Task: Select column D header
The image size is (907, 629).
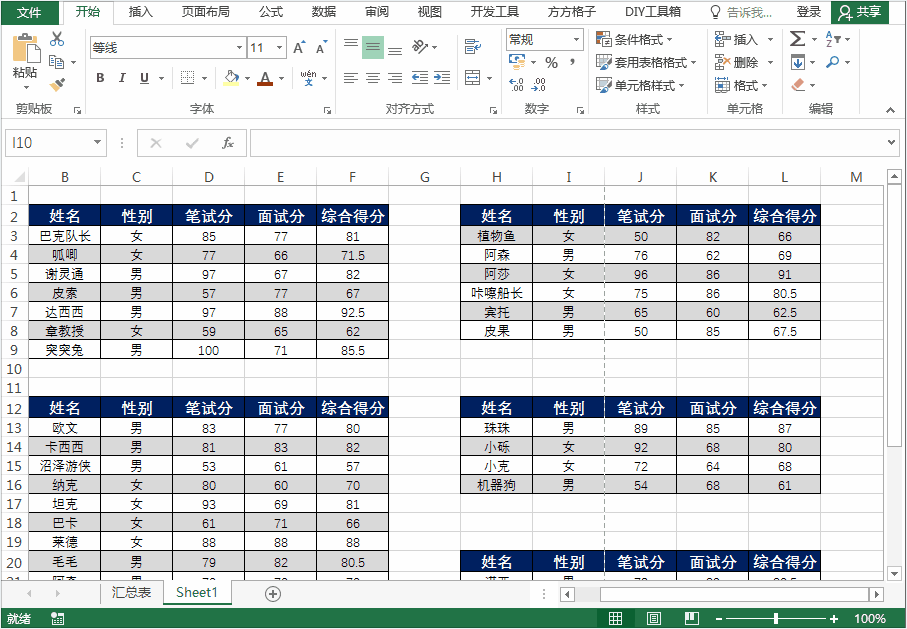Action: click(x=208, y=177)
